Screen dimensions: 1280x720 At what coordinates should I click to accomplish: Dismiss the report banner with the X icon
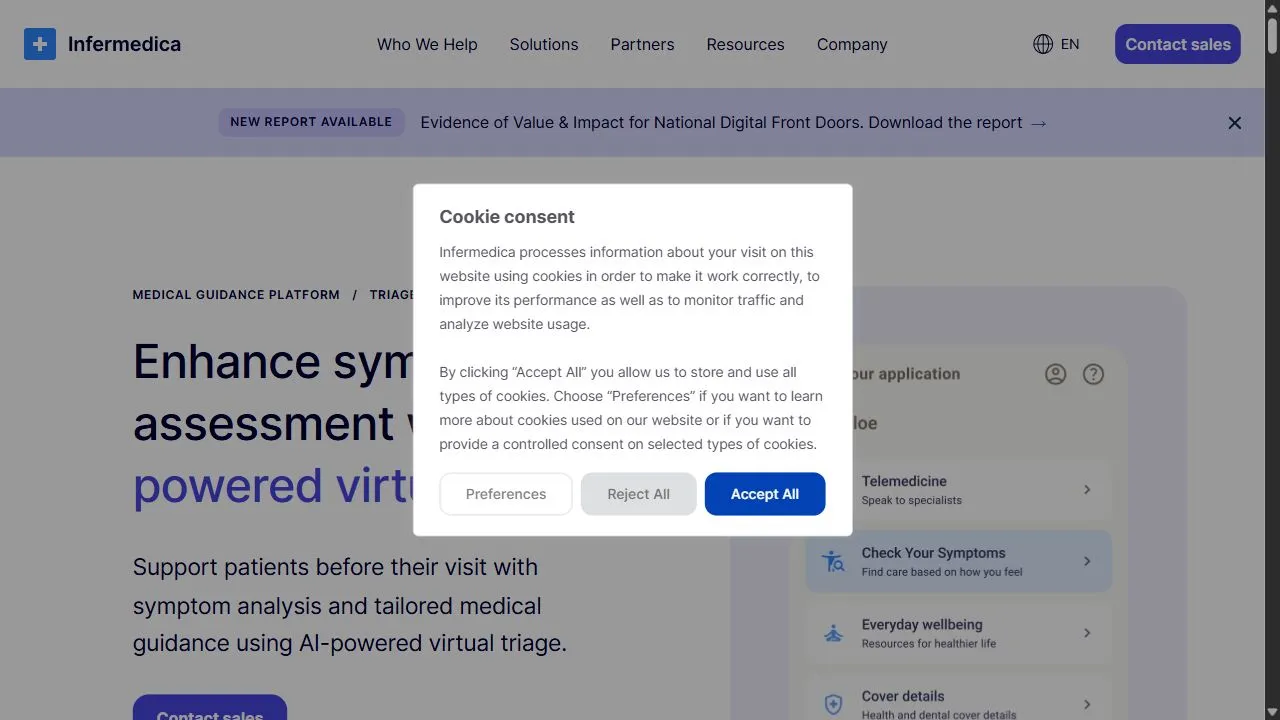tap(1235, 123)
